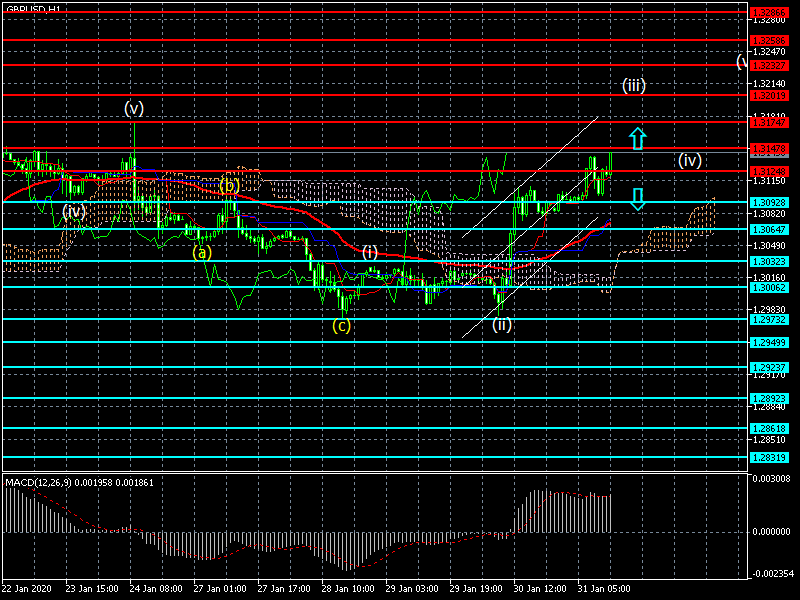
Task: Select the red 1.31478 price label
Action: pos(769,148)
